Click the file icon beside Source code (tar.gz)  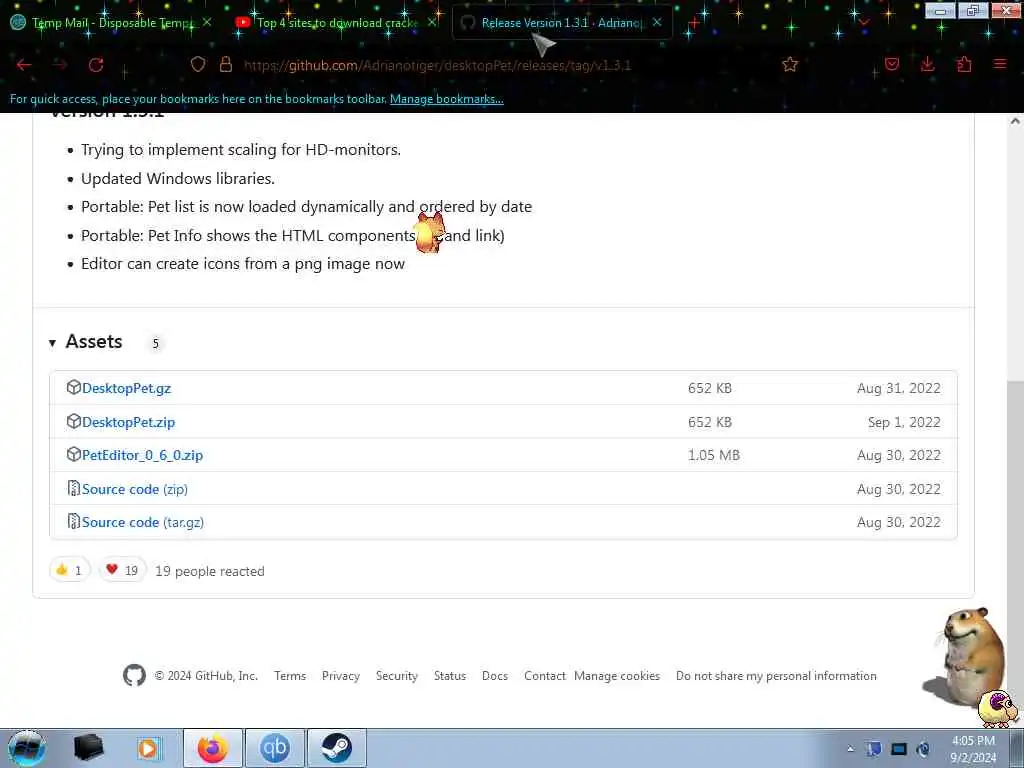74,522
